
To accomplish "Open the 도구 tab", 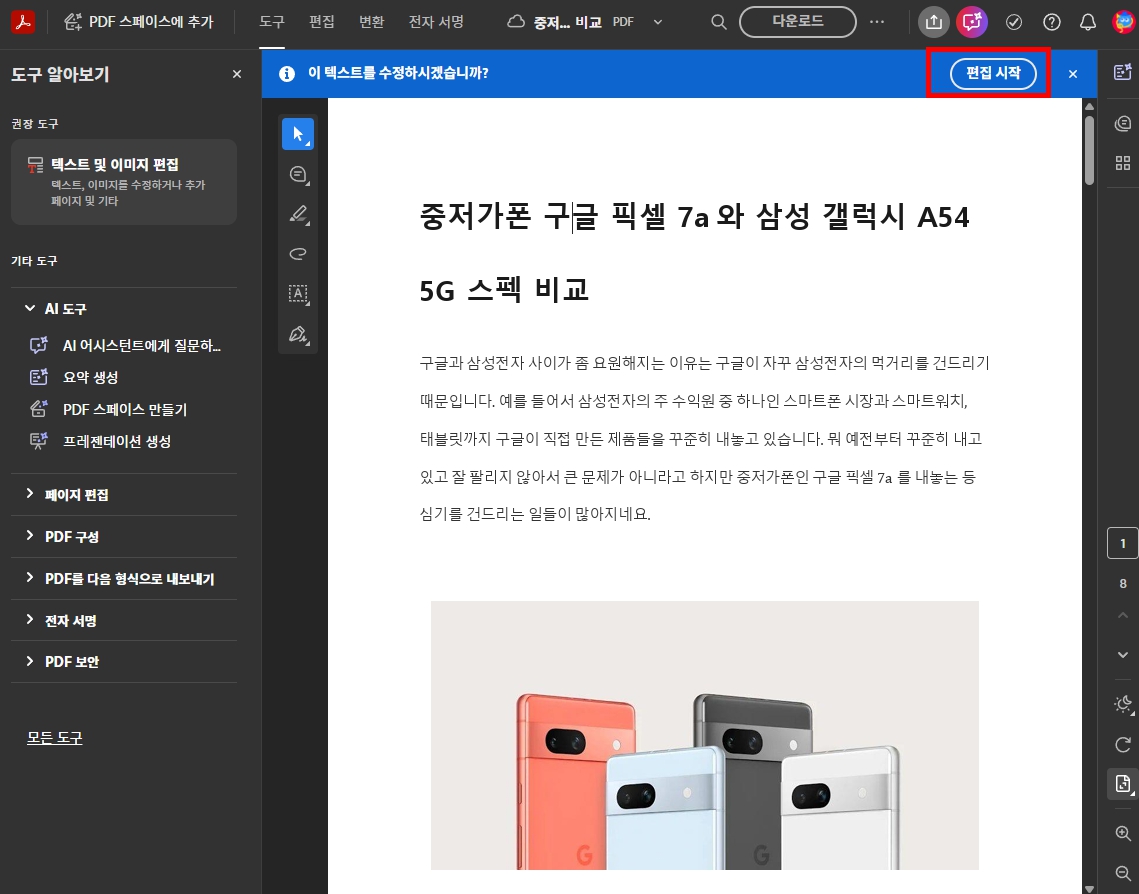I will coord(272,22).
